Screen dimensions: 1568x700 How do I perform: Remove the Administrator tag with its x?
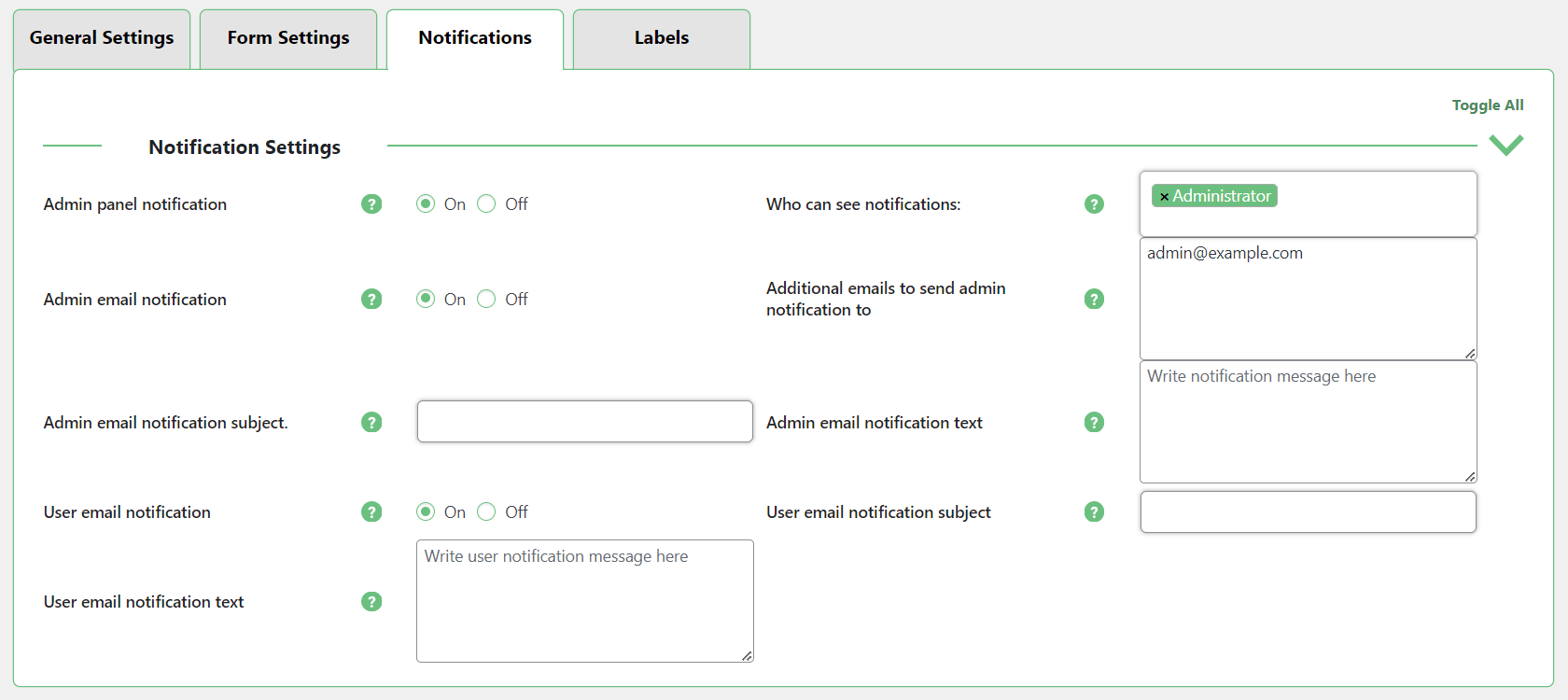(1164, 197)
